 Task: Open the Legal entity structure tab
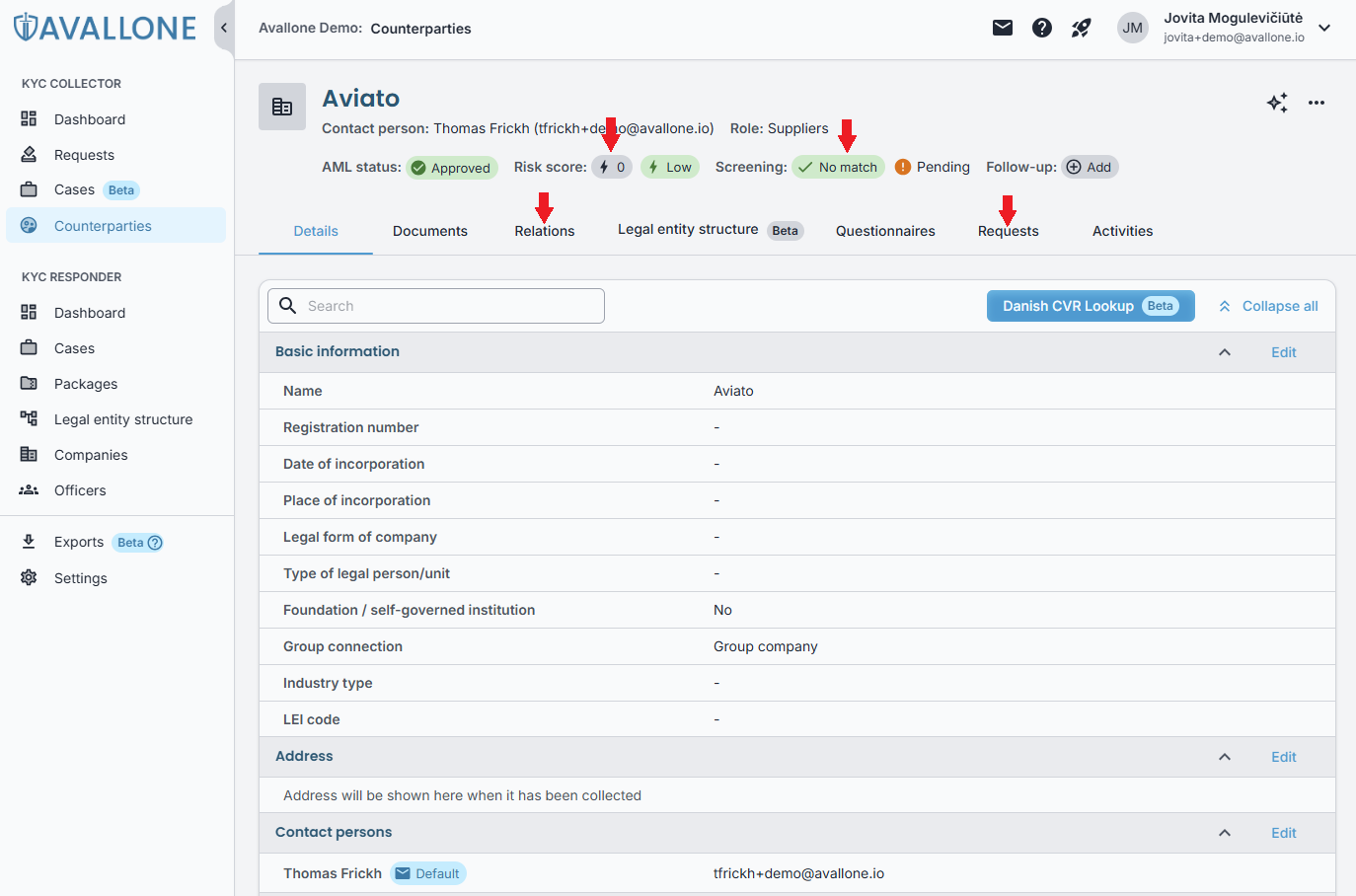pyautogui.click(x=711, y=231)
